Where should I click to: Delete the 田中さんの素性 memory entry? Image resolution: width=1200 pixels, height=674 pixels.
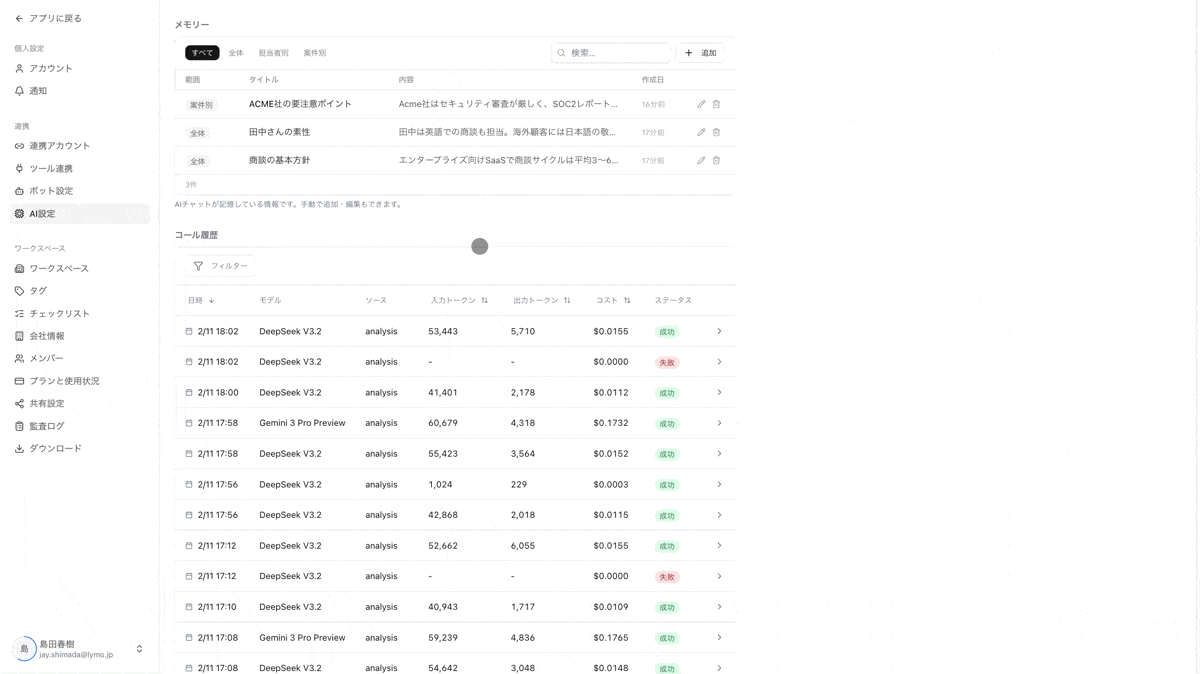716,132
